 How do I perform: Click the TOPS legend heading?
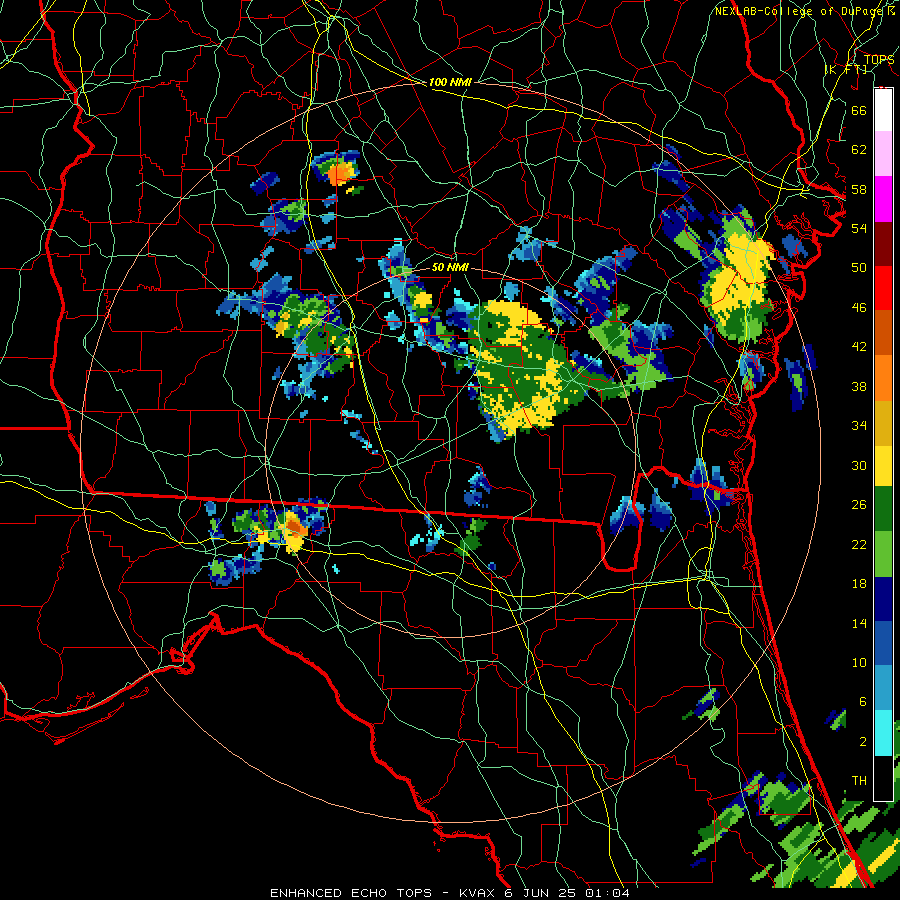(878, 59)
